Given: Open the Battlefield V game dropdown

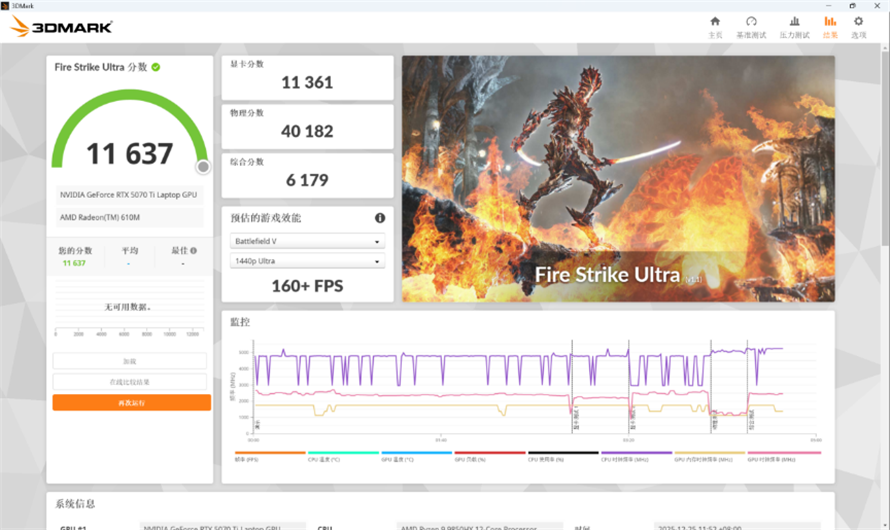Looking at the screenshot, I should pos(307,241).
